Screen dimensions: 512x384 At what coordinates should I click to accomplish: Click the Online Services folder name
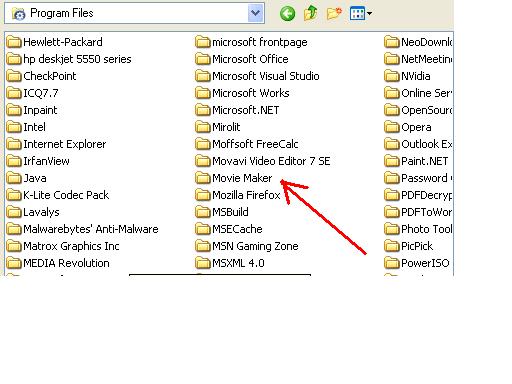pos(427,93)
